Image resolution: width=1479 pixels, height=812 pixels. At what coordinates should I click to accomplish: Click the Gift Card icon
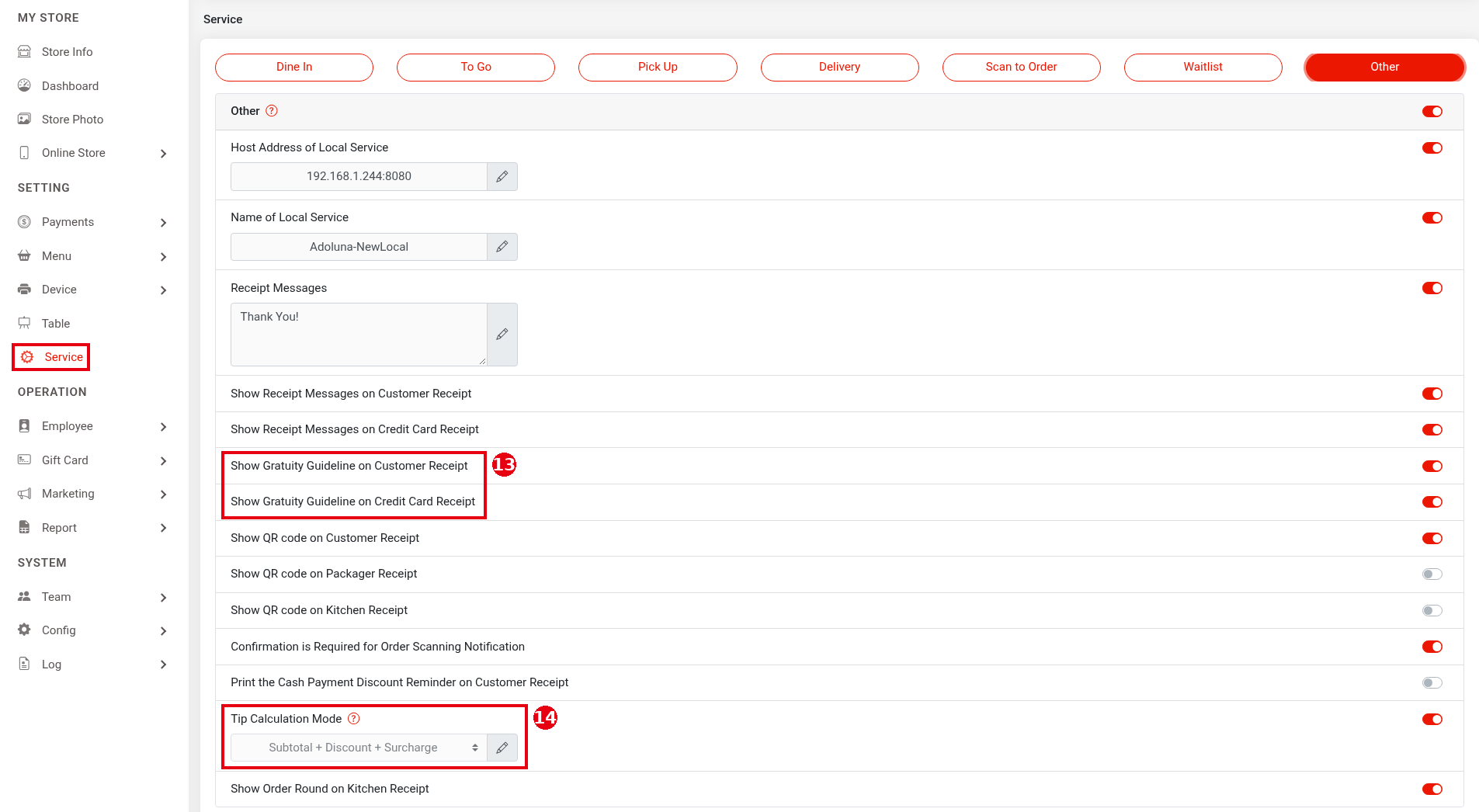[25, 460]
